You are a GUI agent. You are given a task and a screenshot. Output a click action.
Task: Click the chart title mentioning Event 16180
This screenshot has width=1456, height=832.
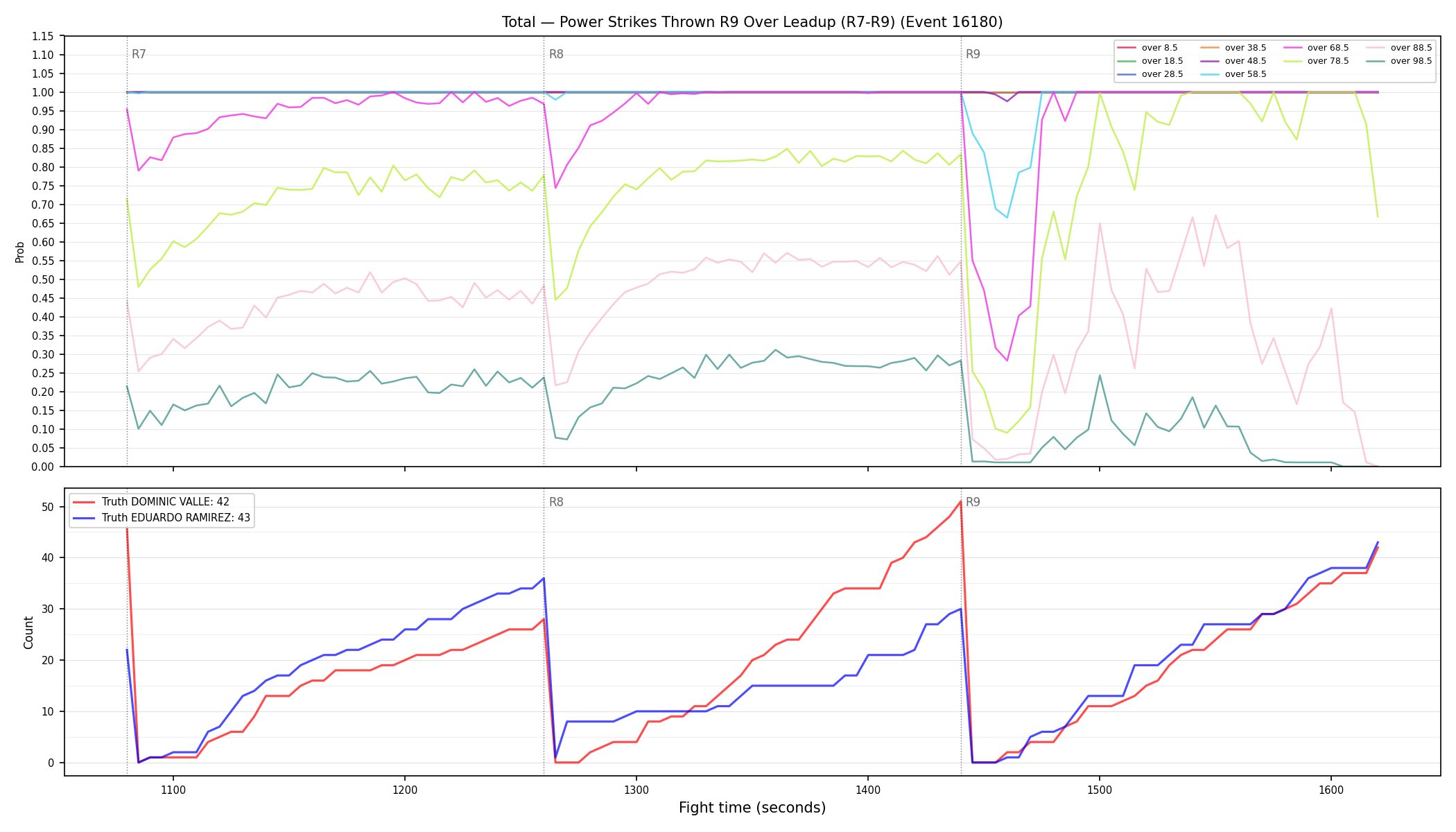[x=752, y=22]
